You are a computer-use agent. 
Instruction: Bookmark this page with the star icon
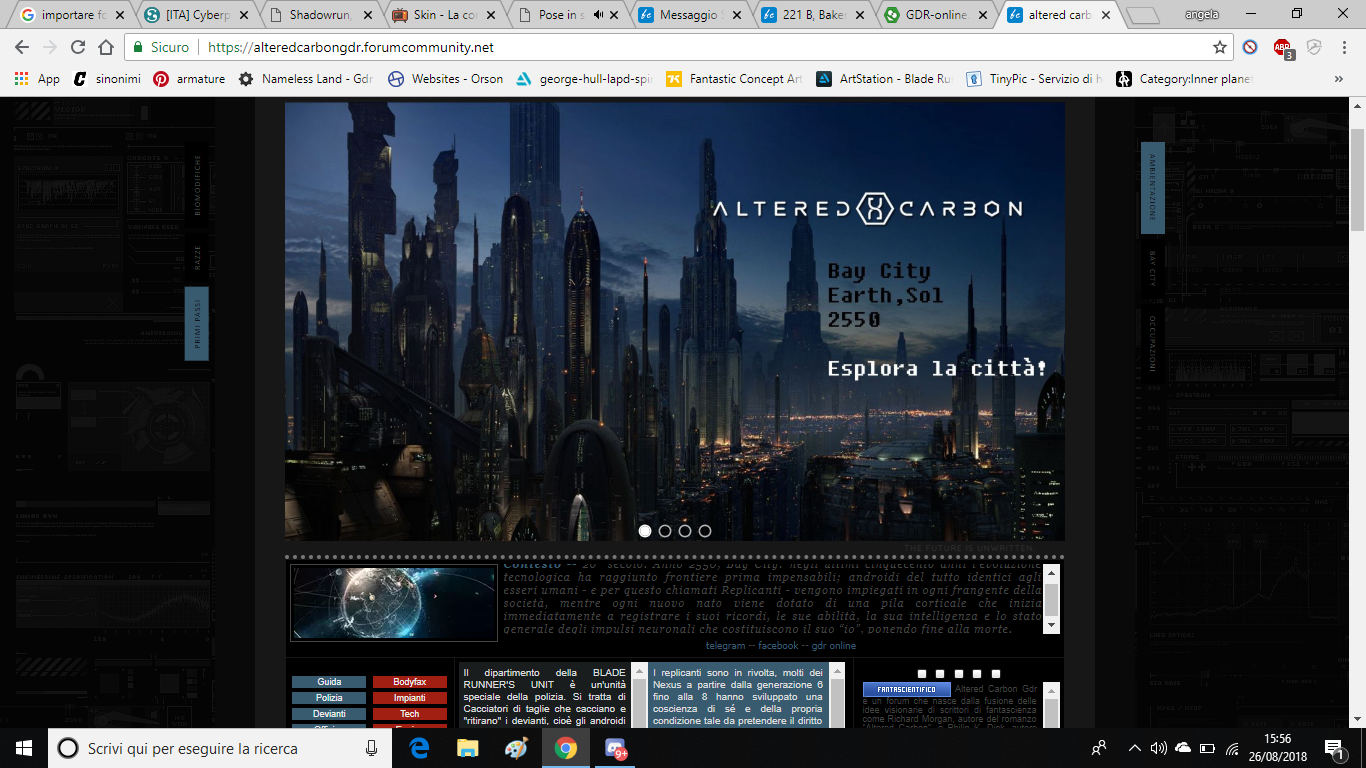coord(1220,47)
